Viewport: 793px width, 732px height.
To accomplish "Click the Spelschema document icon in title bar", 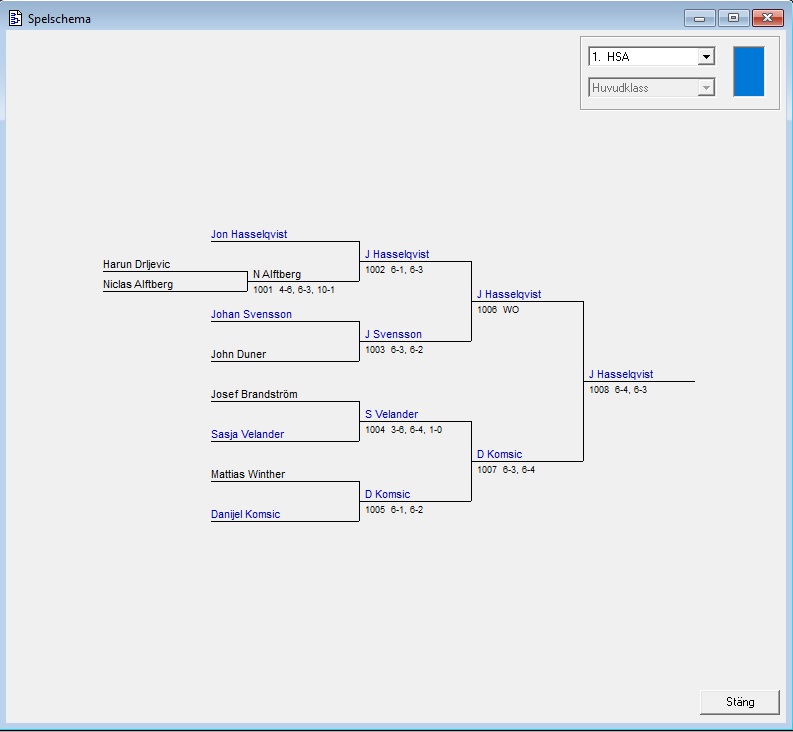I will coord(15,18).
